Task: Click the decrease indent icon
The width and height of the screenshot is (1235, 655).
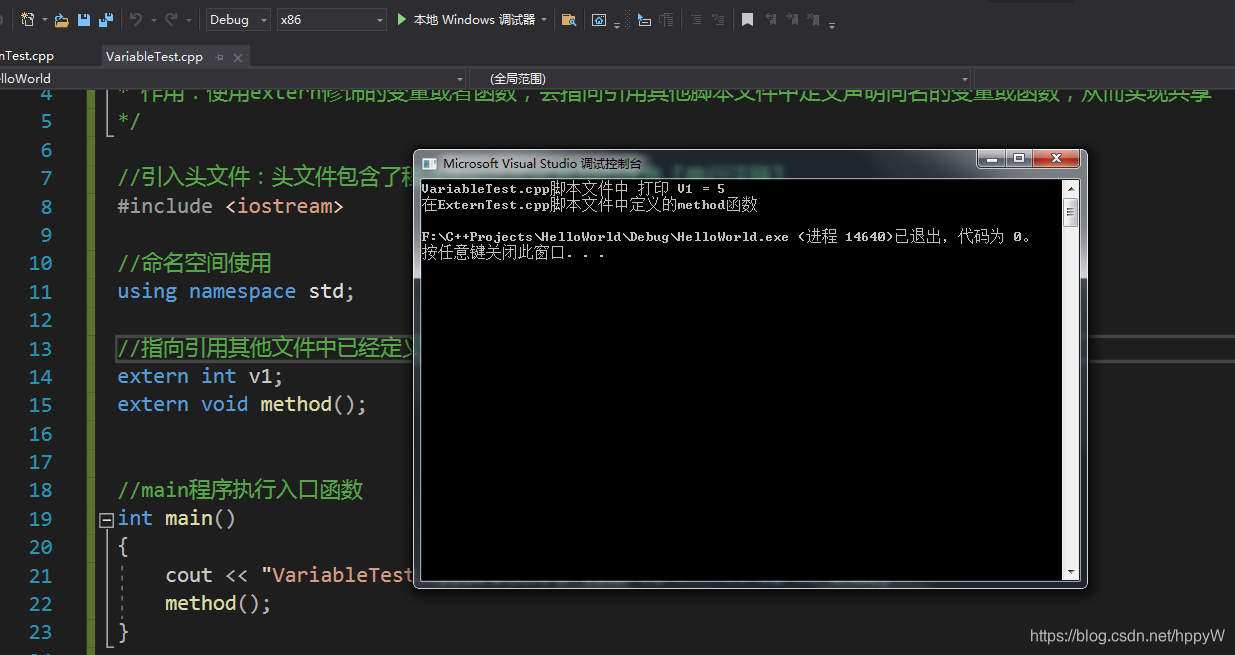Action: [x=697, y=19]
